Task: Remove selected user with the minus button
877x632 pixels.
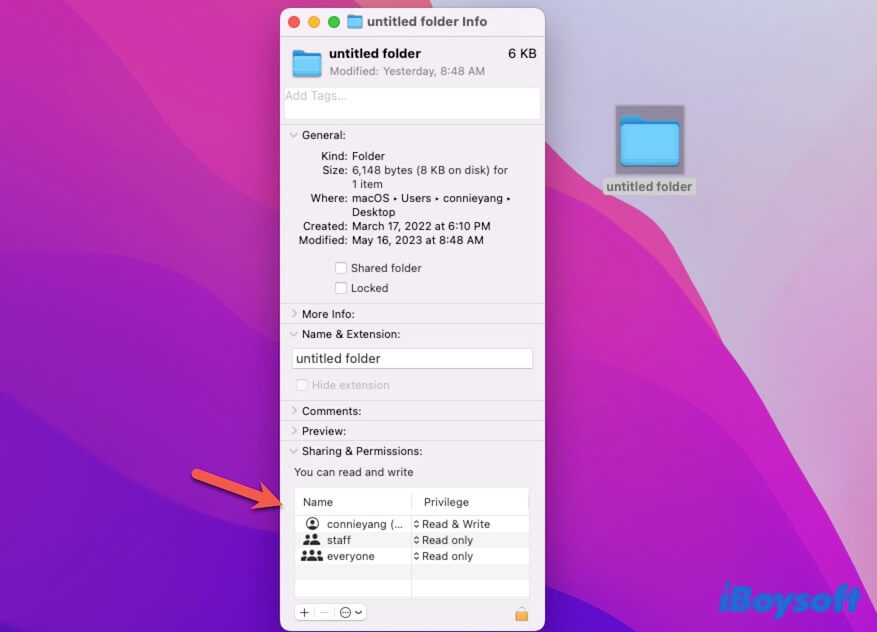Action: pyautogui.click(x=322, y=612)
